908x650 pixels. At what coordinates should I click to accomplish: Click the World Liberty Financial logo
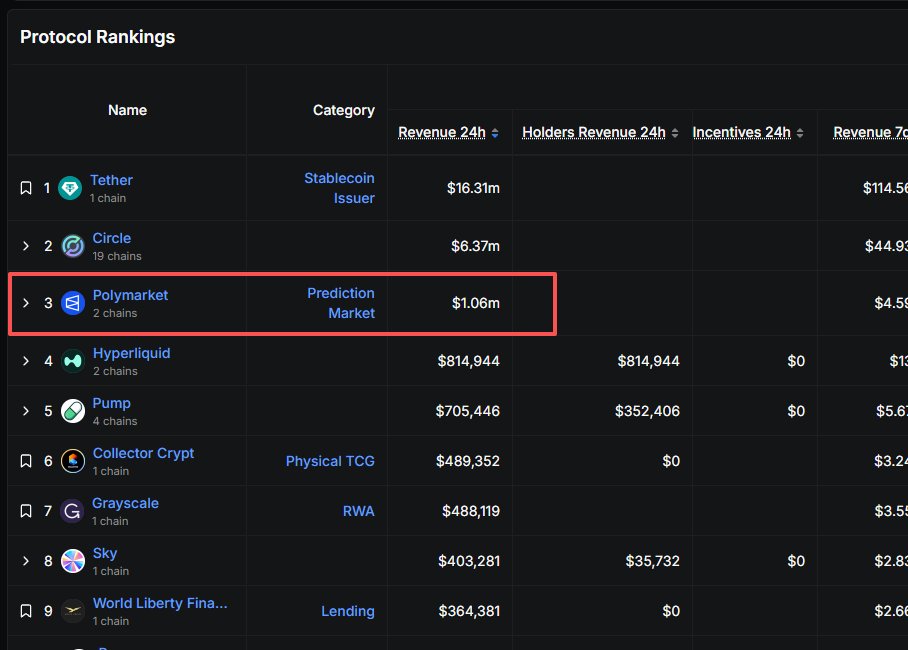pos(73,611)
